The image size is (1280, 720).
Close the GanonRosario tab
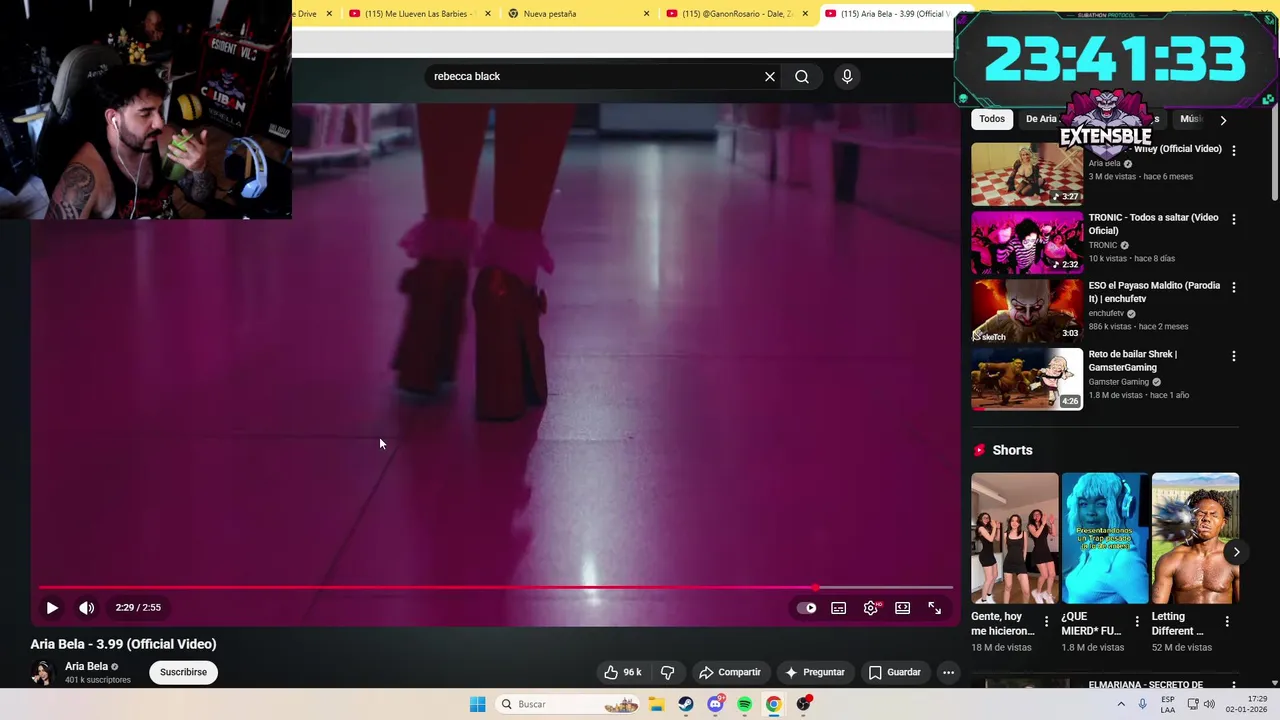click(805, 14)
